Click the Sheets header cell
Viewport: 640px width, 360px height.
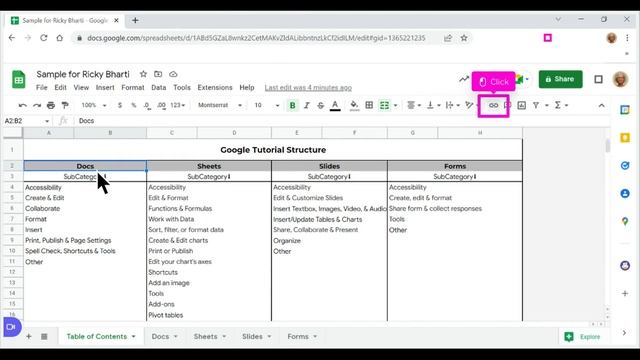[209, 166]
